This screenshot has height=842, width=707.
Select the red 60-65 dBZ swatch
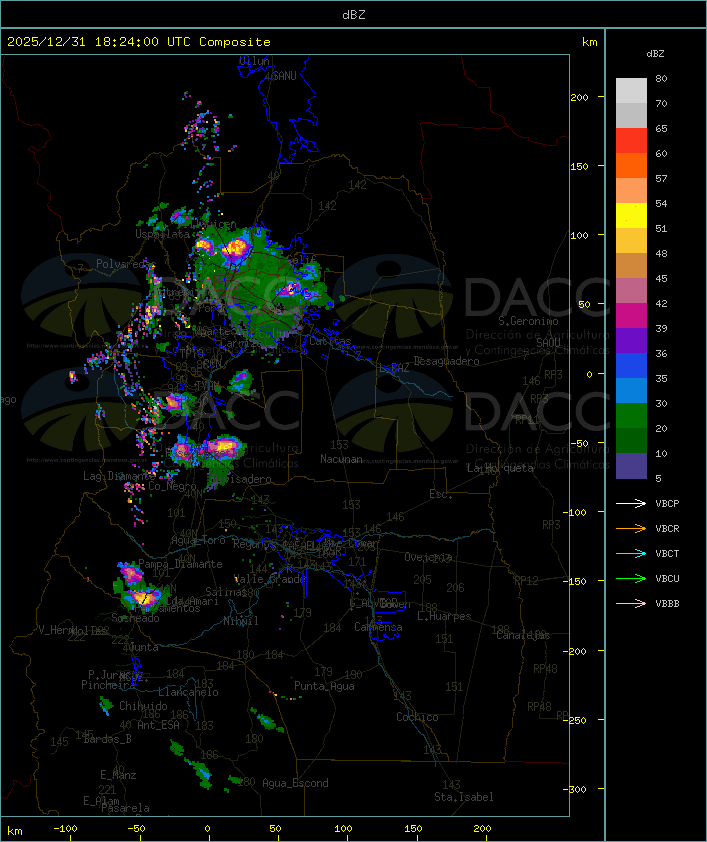tap(631, 141)
